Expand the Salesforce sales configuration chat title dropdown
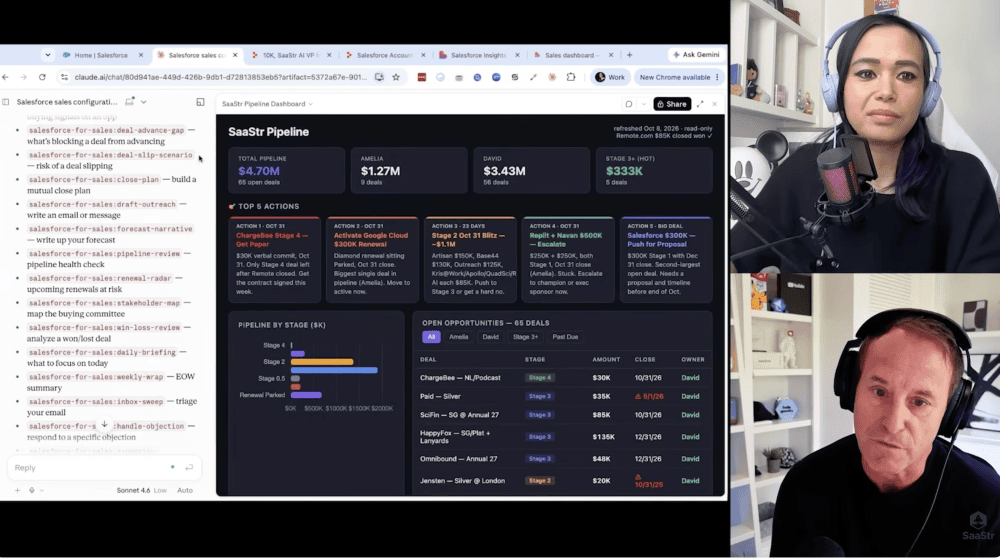The image size is (1000, 559). click(143, 102)
